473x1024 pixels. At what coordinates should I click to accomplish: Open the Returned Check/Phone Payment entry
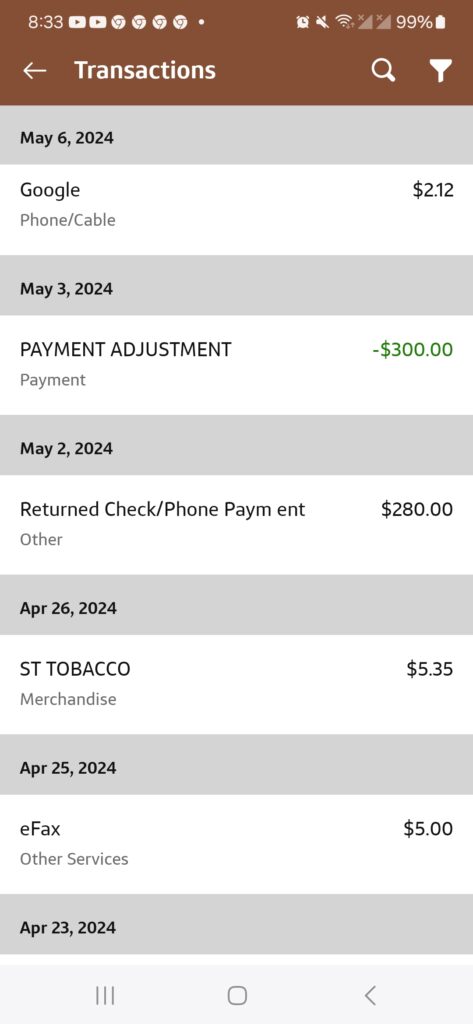coord(236,524)
